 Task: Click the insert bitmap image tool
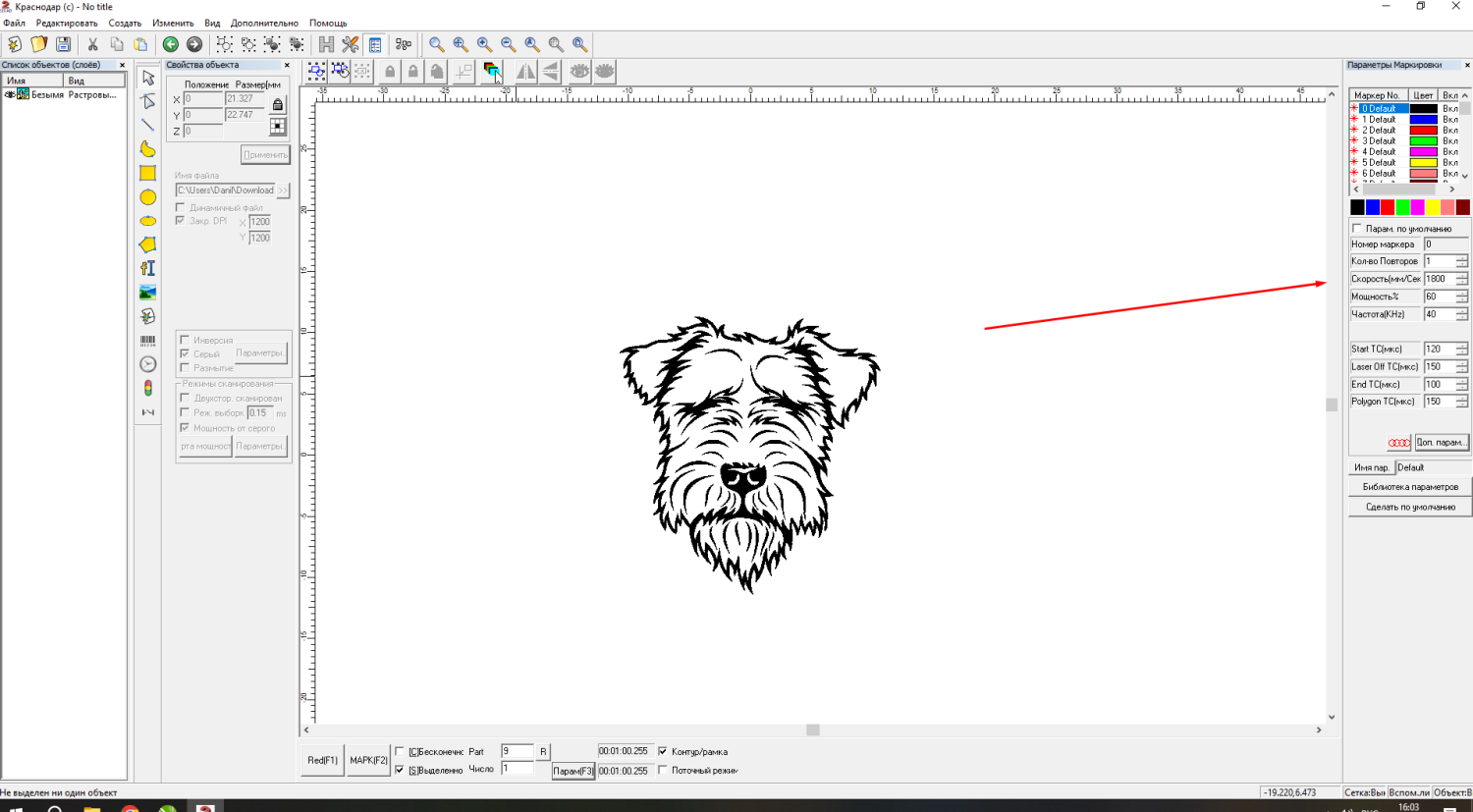(x=147, y=293)
